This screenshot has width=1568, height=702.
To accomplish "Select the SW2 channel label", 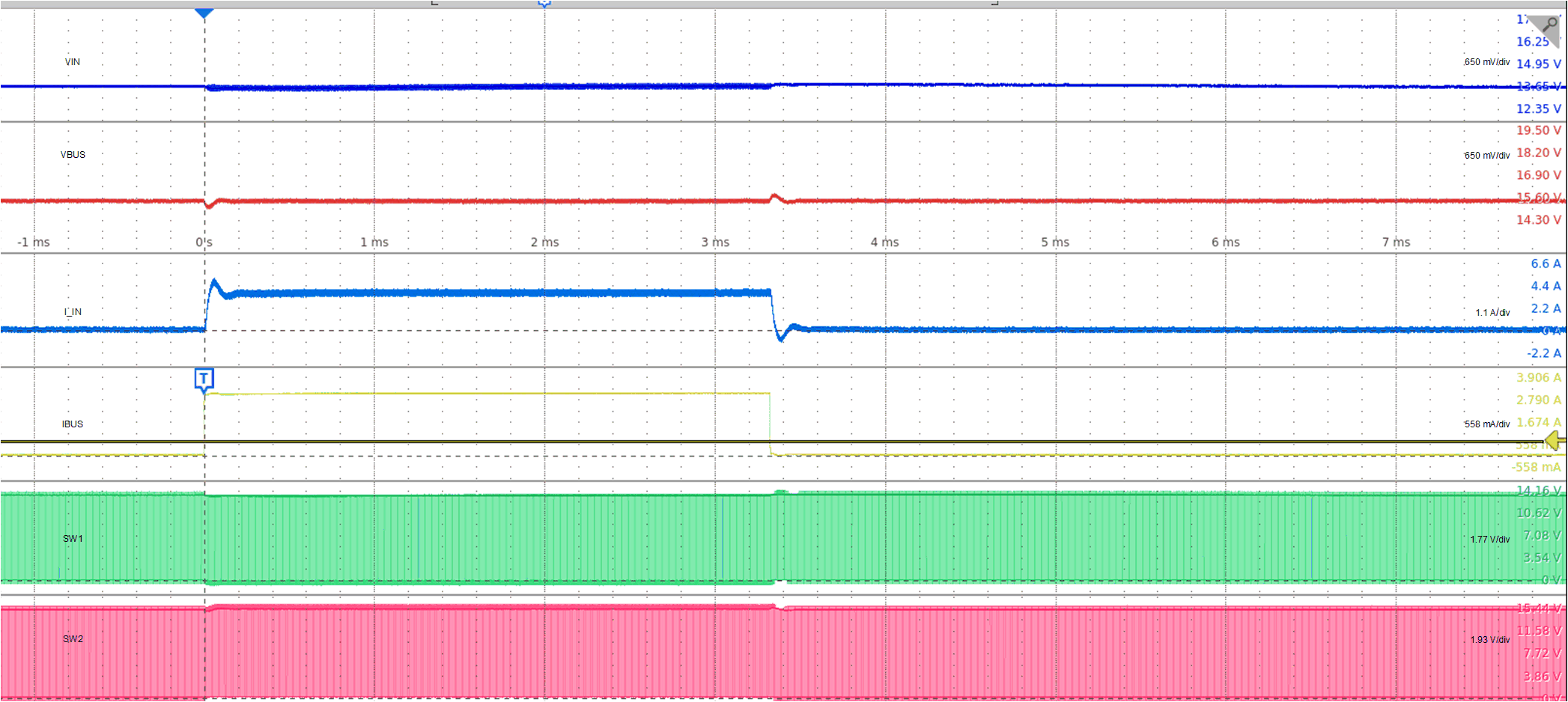I will 73,639.
